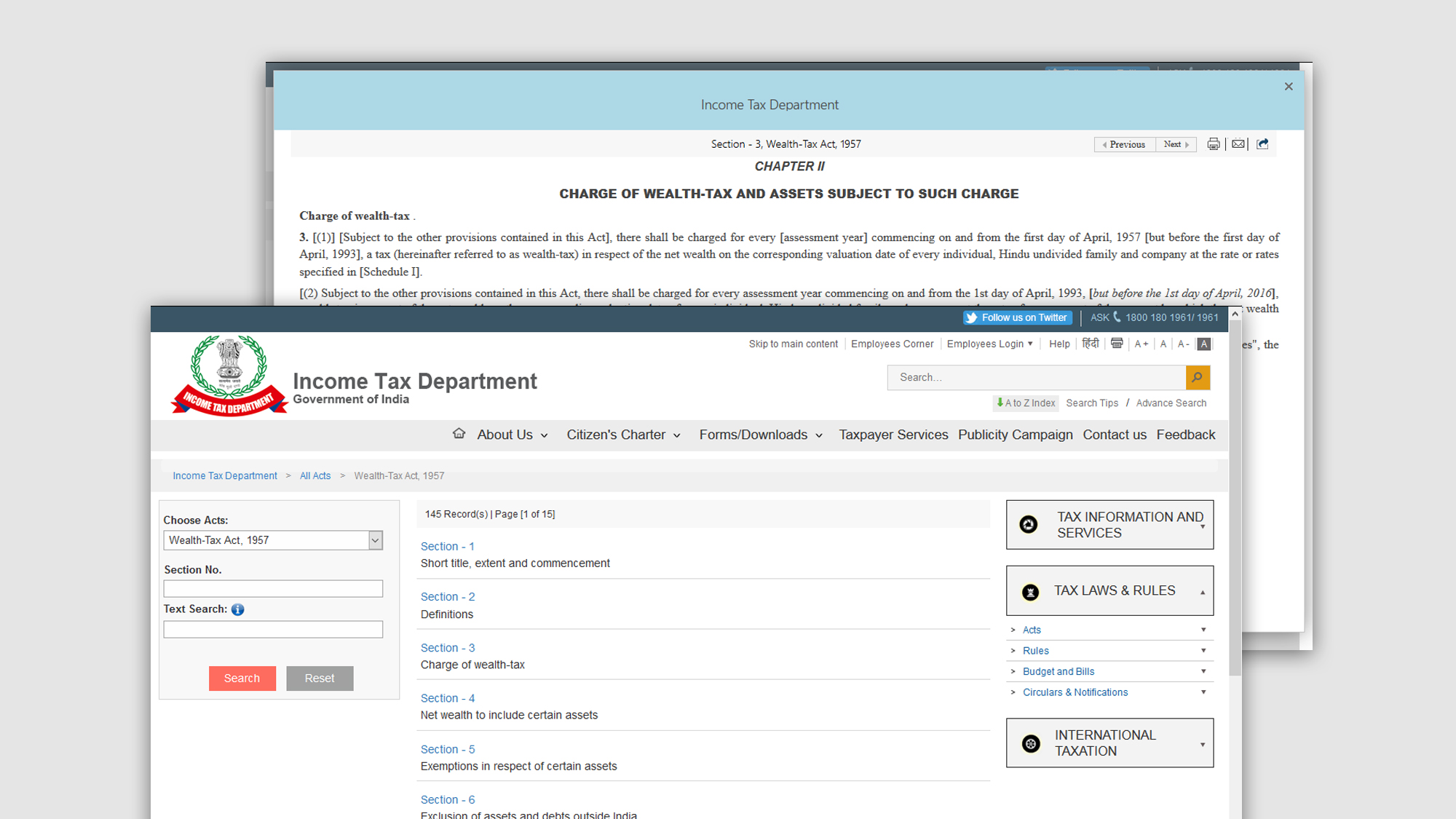
Task: Click the Section No. input field
Action: click(273, 588)
